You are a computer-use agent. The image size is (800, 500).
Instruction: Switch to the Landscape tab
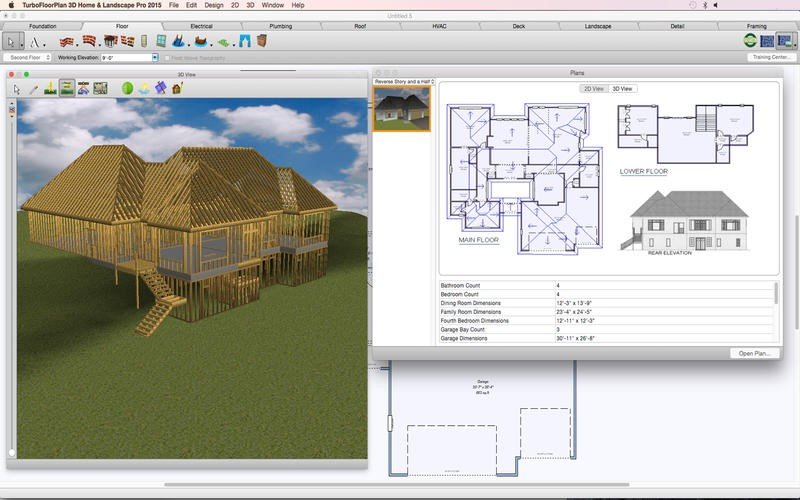598,26
